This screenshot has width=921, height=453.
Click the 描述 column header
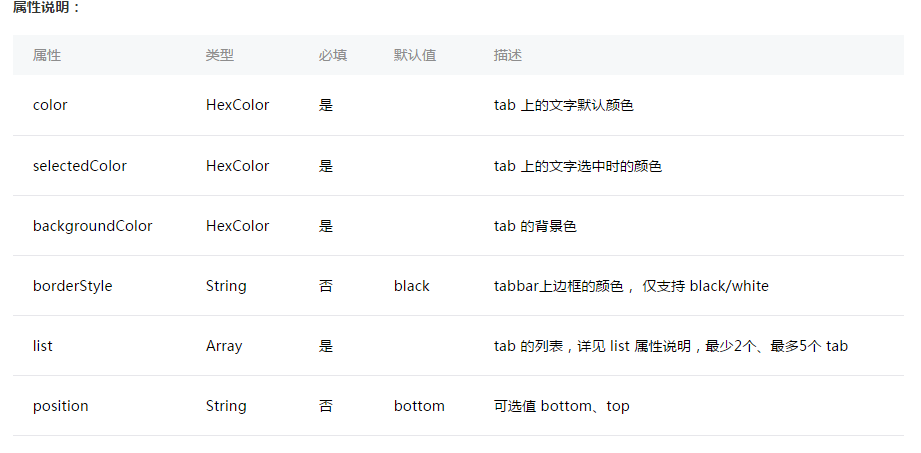point(507,55)
